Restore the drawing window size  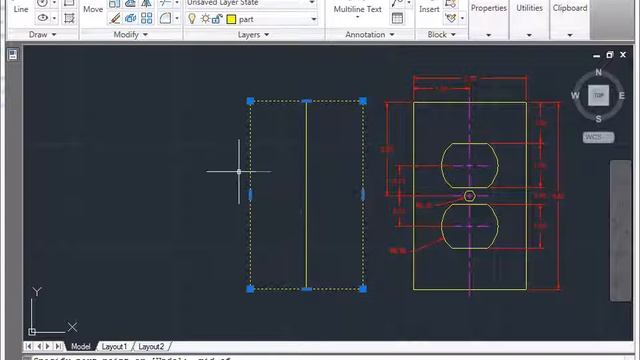click(609, 55)
